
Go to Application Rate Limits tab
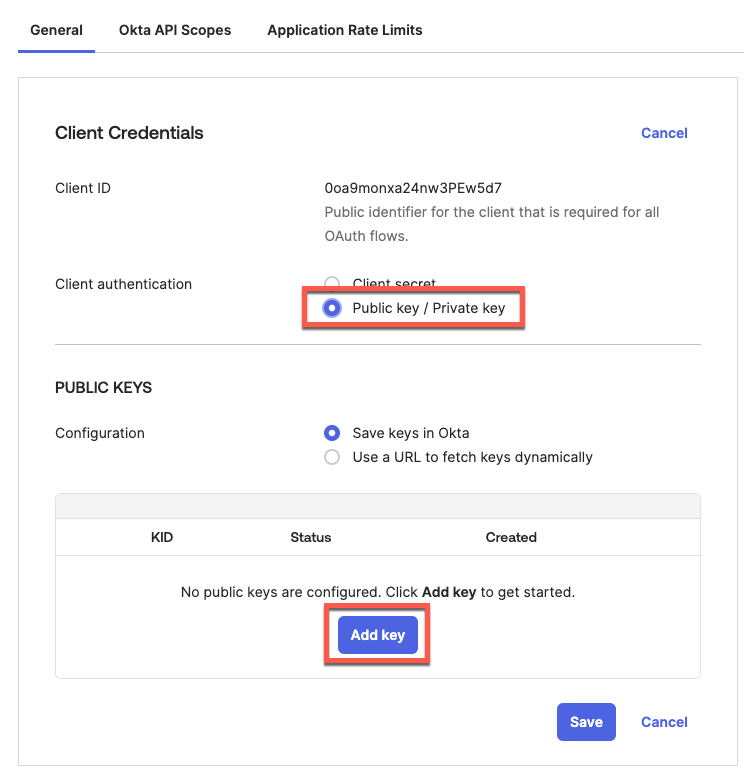(344, 30)
